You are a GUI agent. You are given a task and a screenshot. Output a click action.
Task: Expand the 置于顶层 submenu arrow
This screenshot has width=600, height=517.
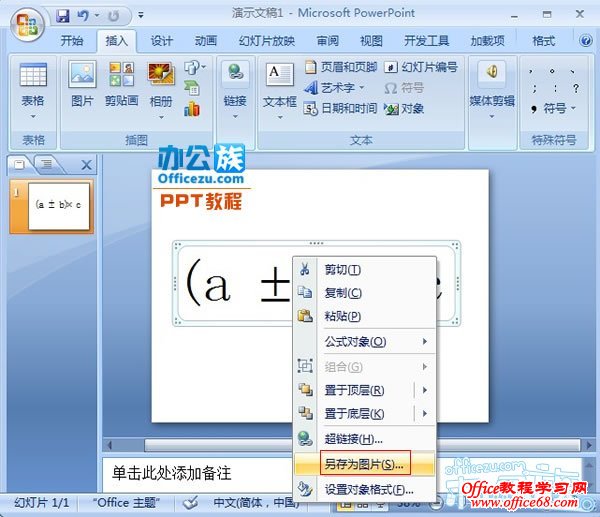pos(425,390)
